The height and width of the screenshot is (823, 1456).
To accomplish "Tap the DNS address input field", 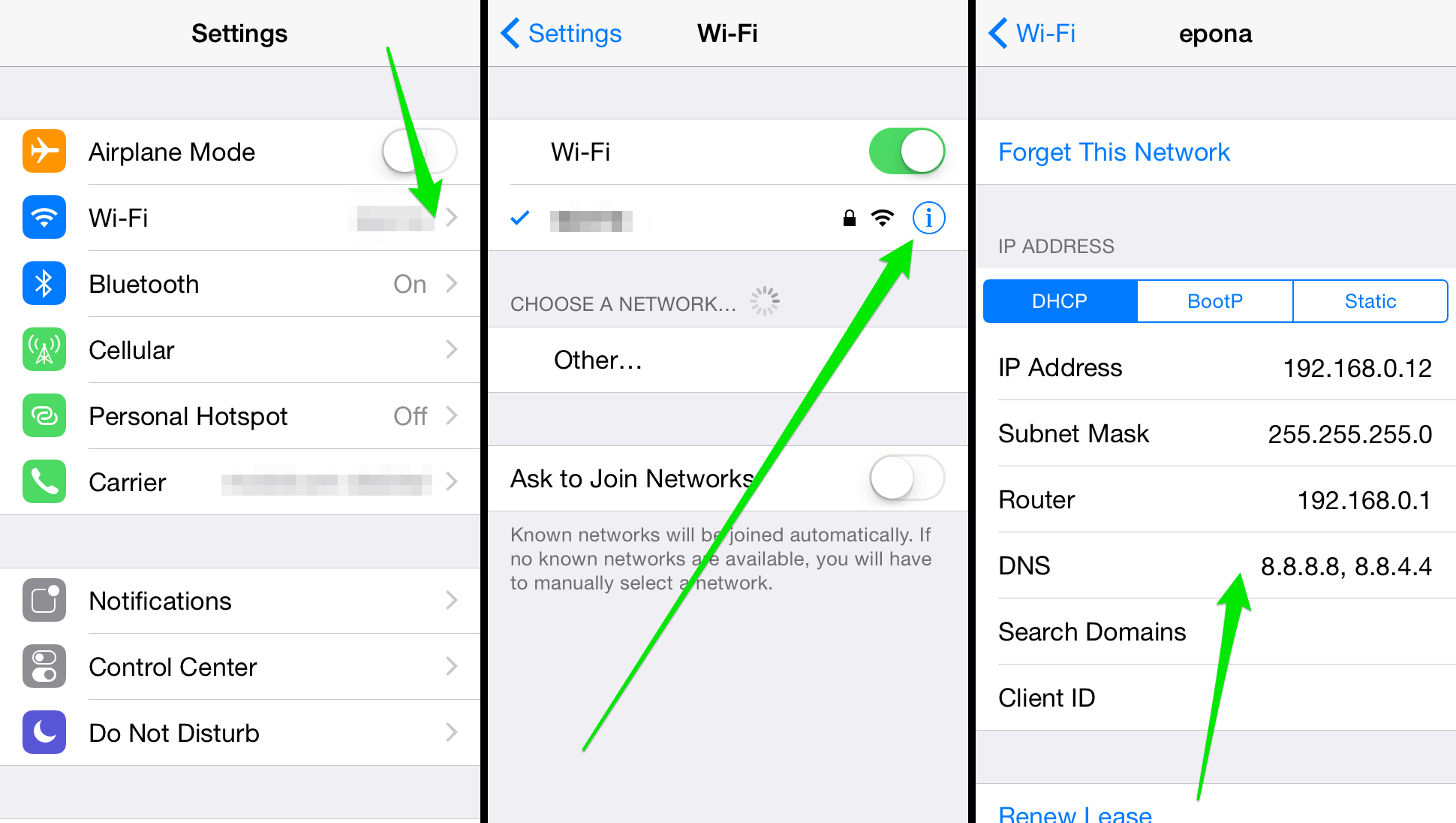I will (1352, 568).
